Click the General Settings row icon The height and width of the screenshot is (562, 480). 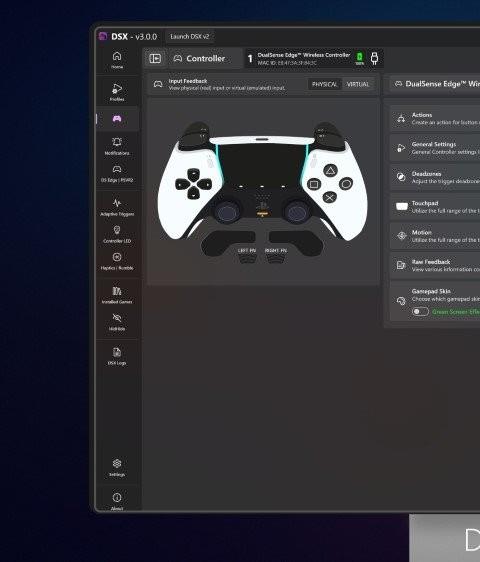tap(401, 148)
